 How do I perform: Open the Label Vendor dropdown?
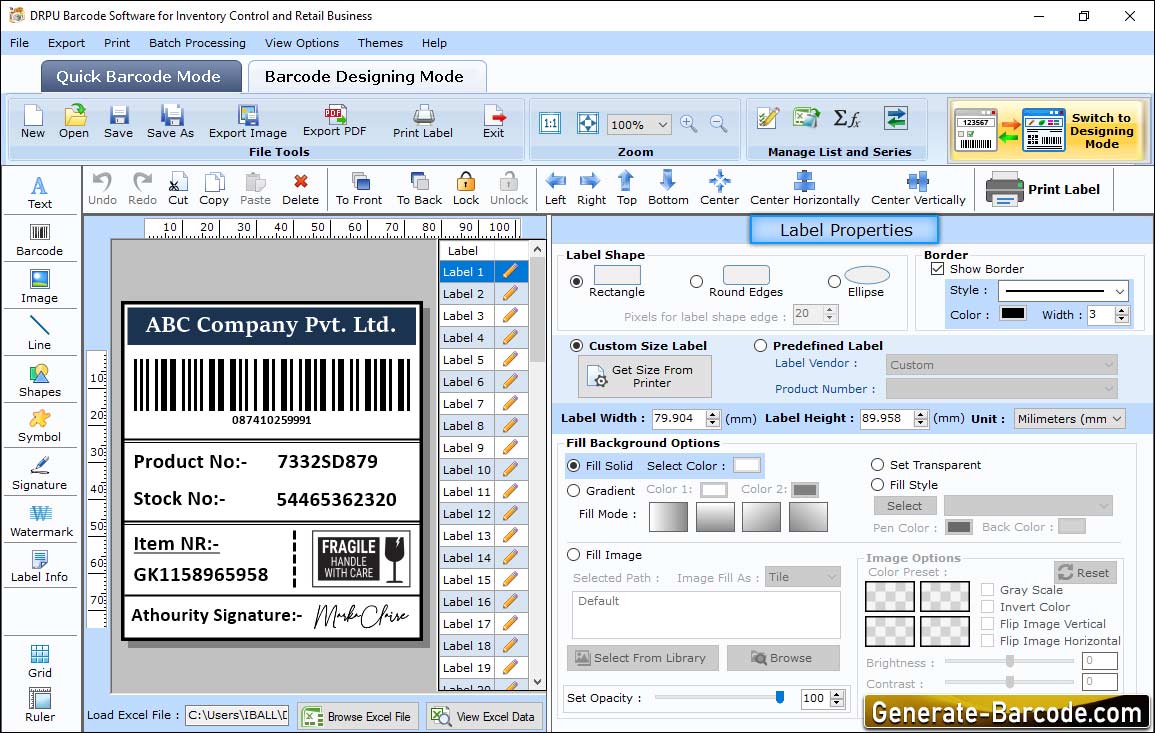[1002, 365]
